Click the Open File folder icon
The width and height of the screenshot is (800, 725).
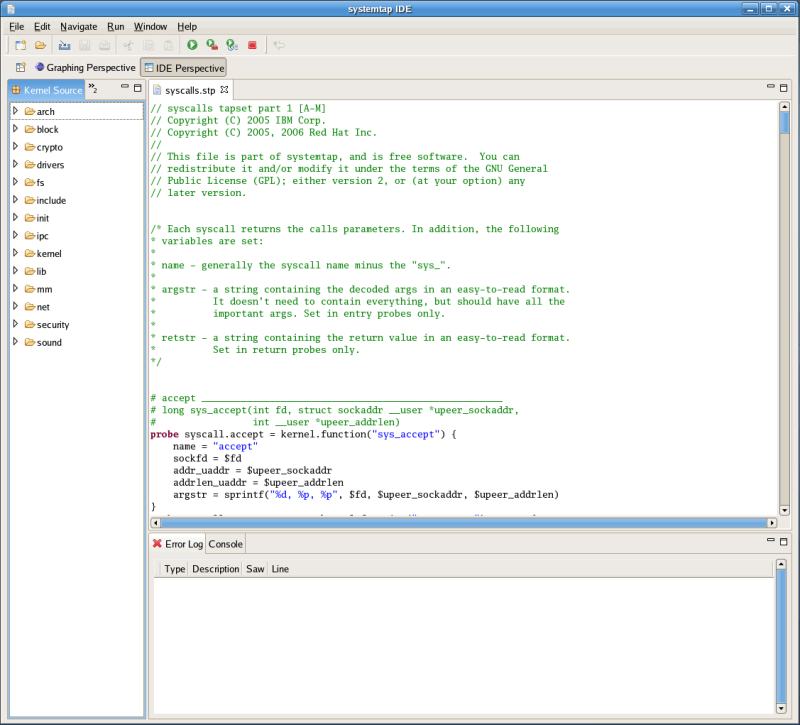pos(41,45)
